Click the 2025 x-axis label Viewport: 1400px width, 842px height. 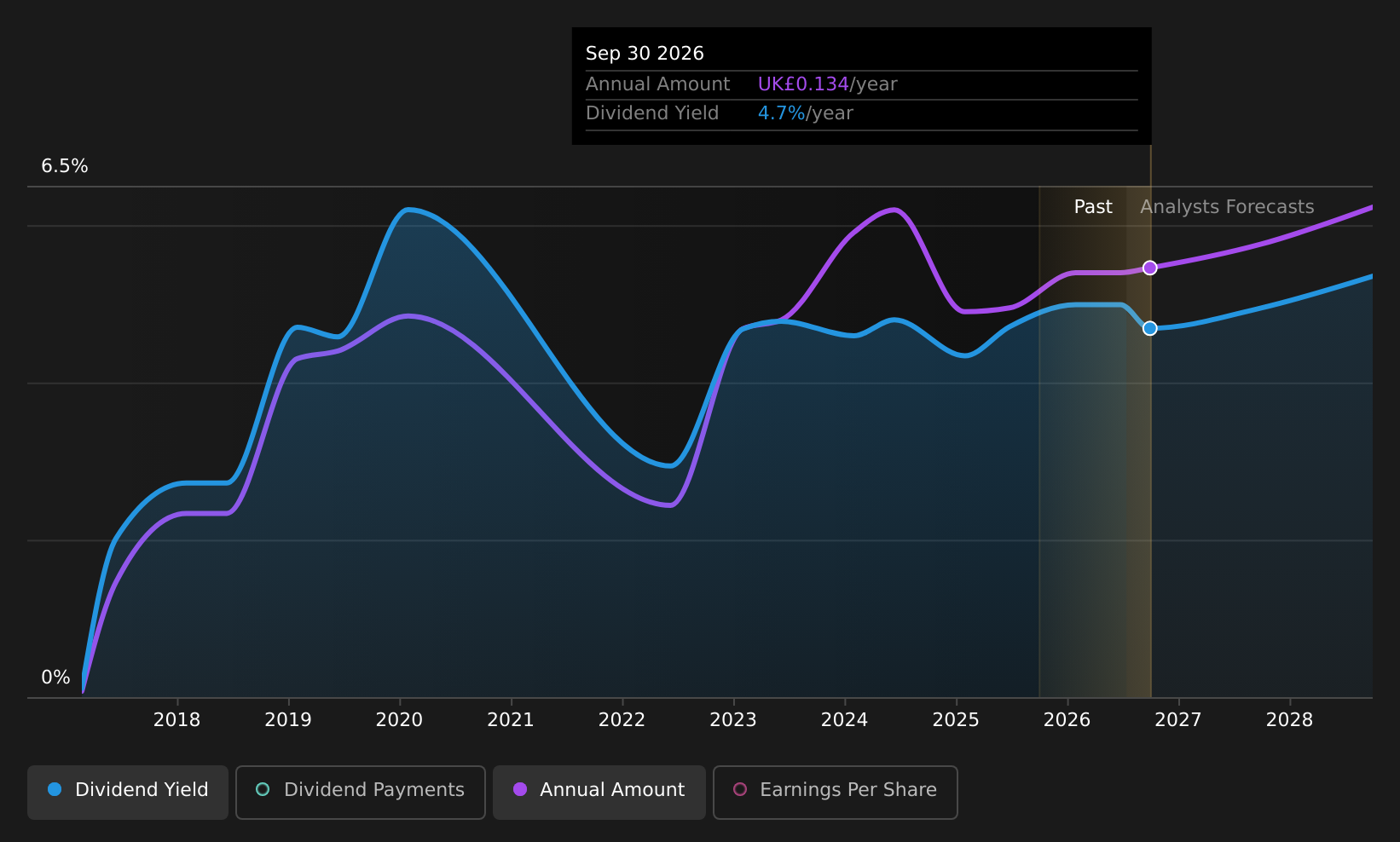tap(956, 720)
